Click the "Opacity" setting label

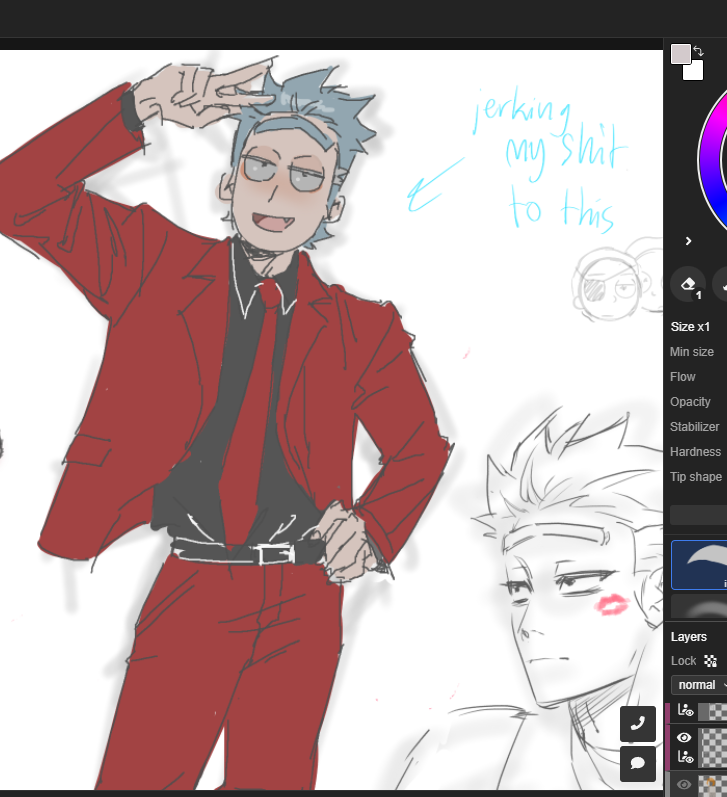690,402
